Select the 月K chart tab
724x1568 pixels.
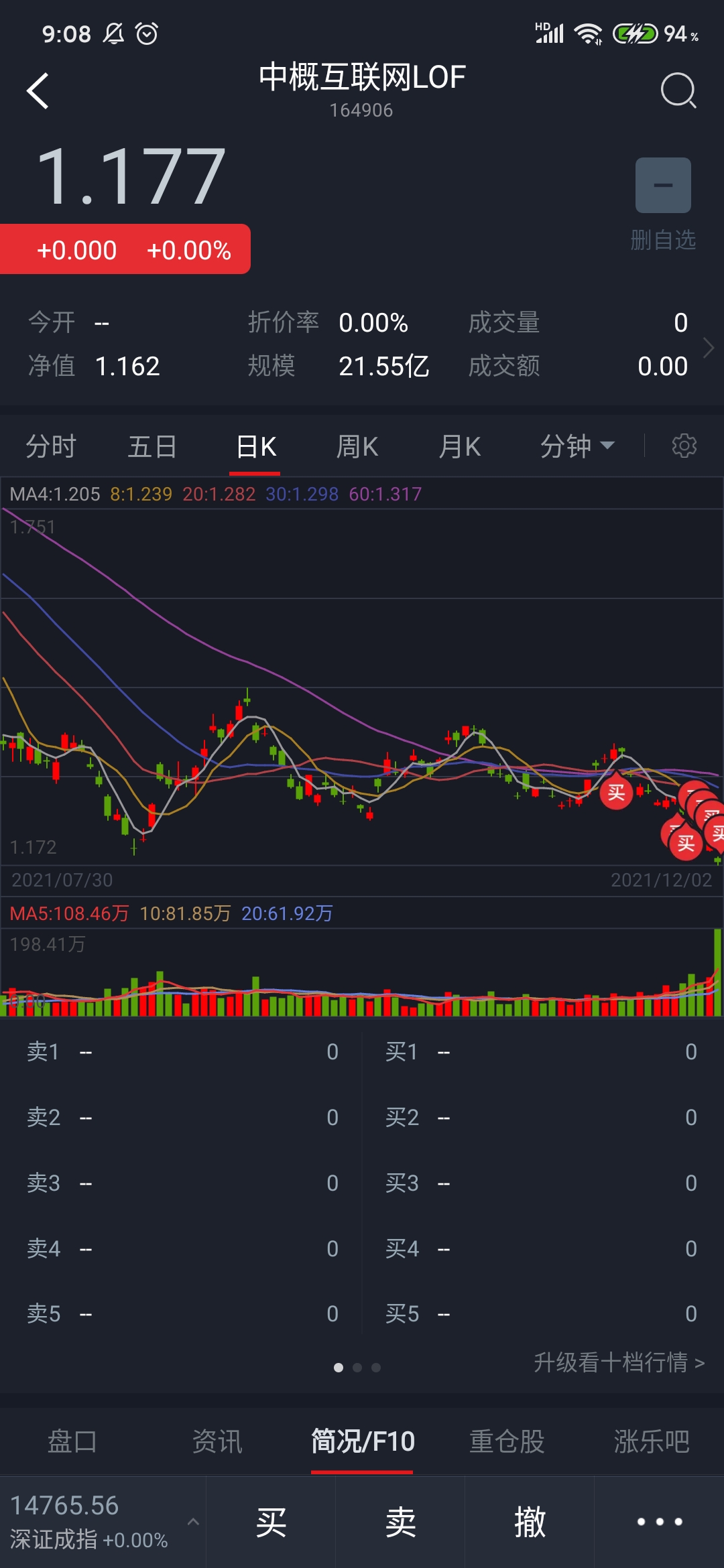click(460, 446)
